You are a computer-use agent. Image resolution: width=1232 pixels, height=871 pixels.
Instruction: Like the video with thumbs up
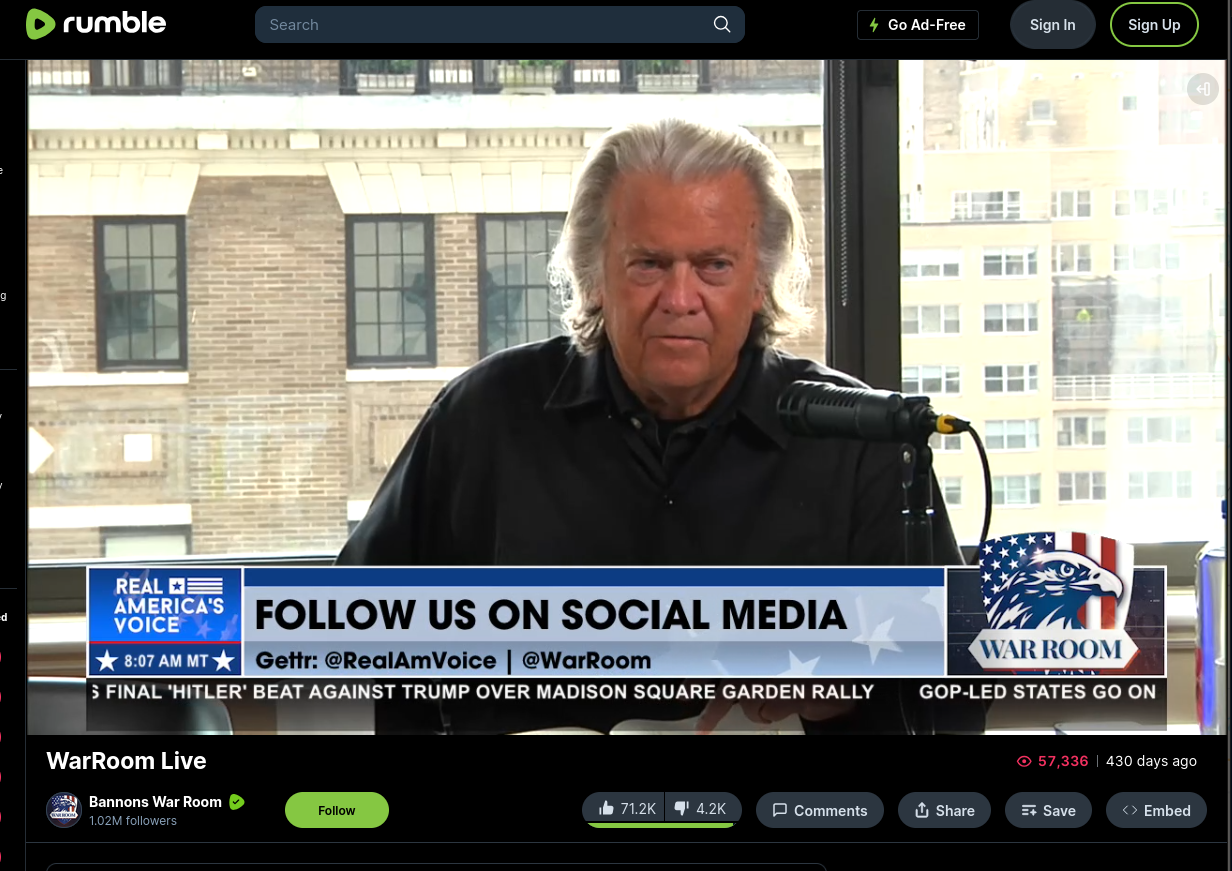(625, 809)
